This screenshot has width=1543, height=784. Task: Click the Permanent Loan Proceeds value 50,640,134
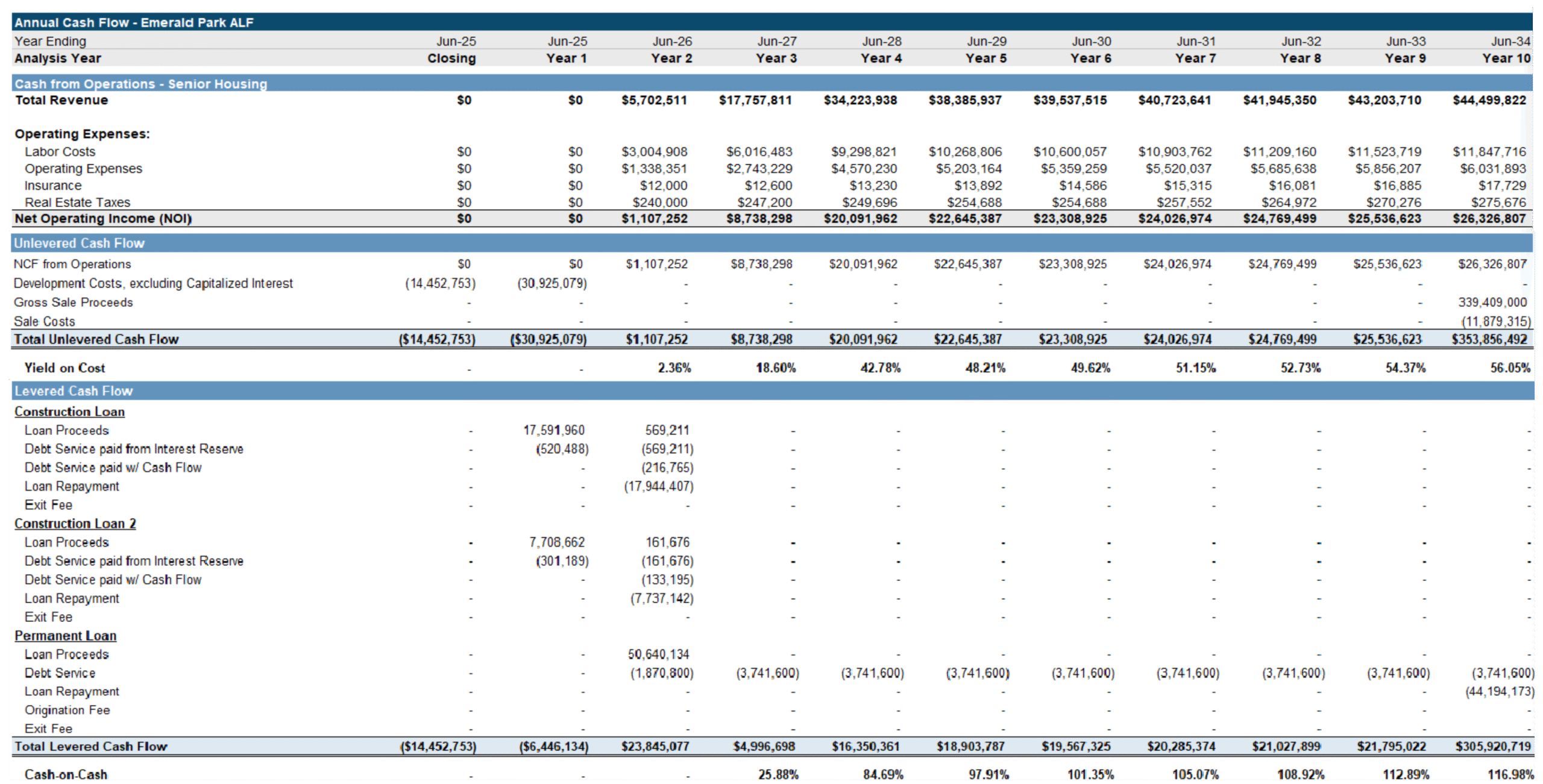(658, 654)
